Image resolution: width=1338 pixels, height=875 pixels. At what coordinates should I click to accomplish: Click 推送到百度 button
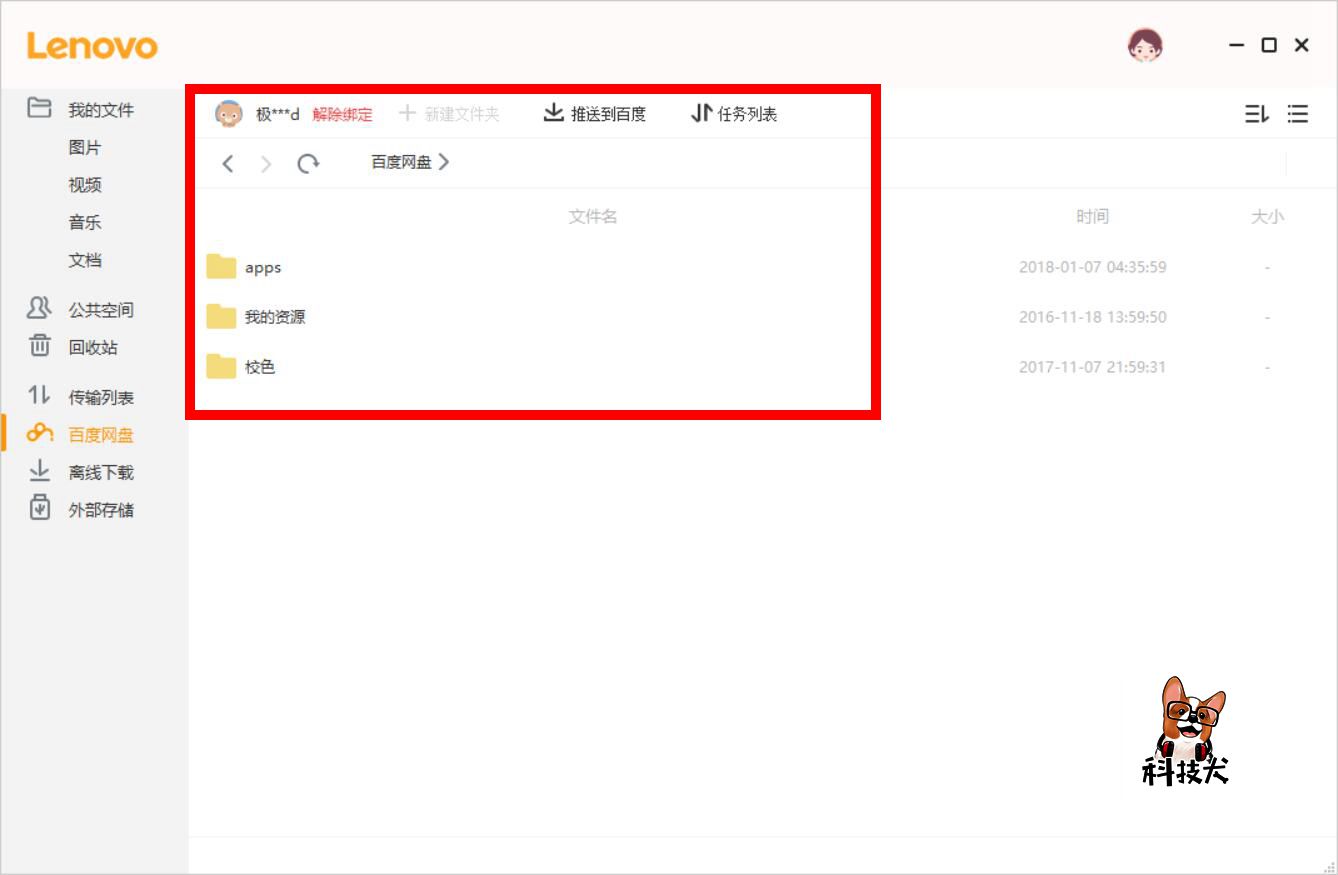(x=595, y=114)
